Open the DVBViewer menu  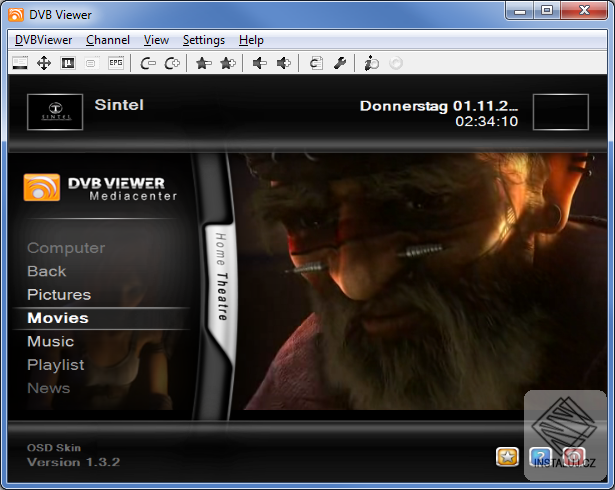pos(44,40)
